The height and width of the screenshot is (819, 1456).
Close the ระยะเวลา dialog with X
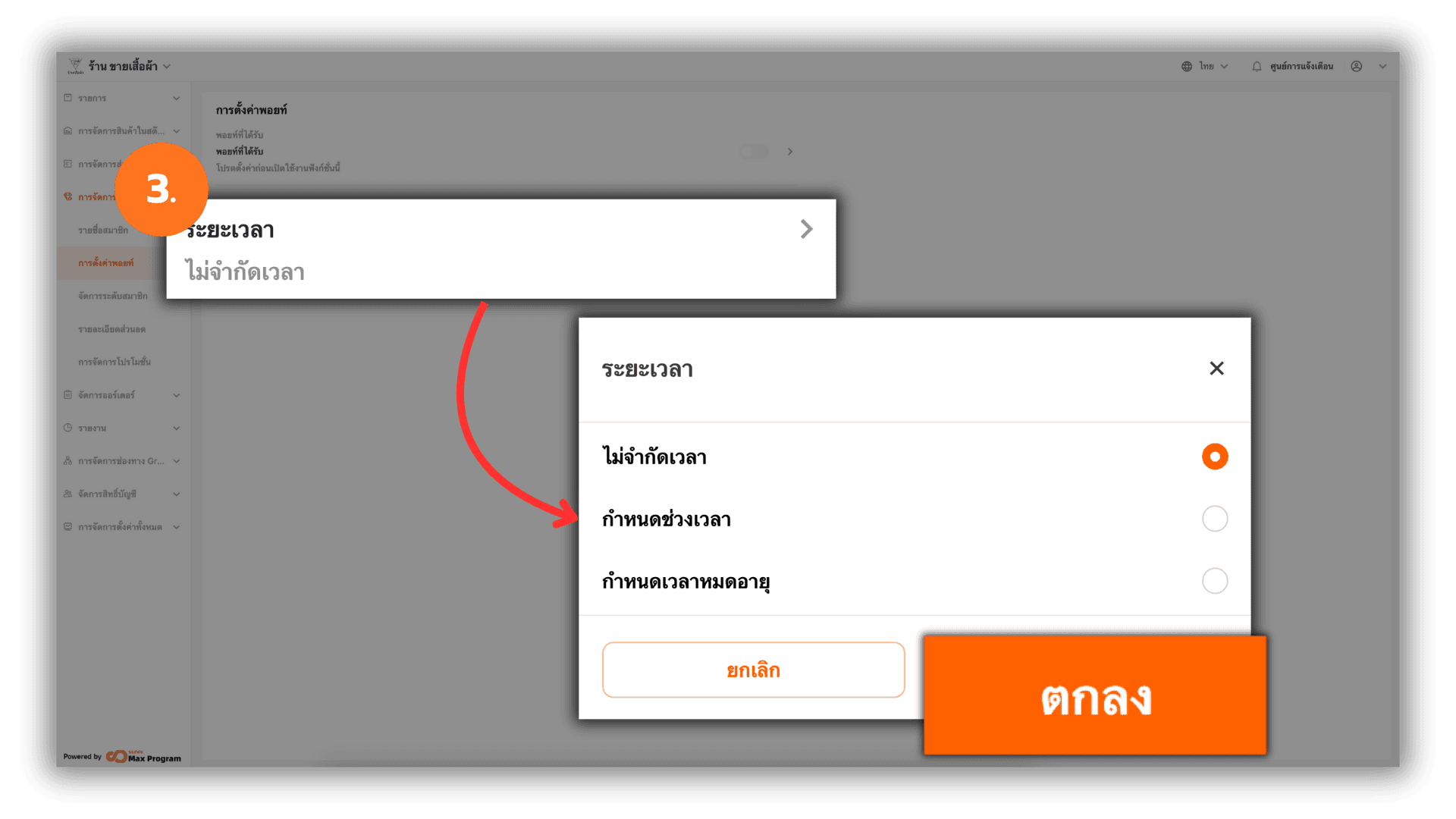(x=1216, y=369)
